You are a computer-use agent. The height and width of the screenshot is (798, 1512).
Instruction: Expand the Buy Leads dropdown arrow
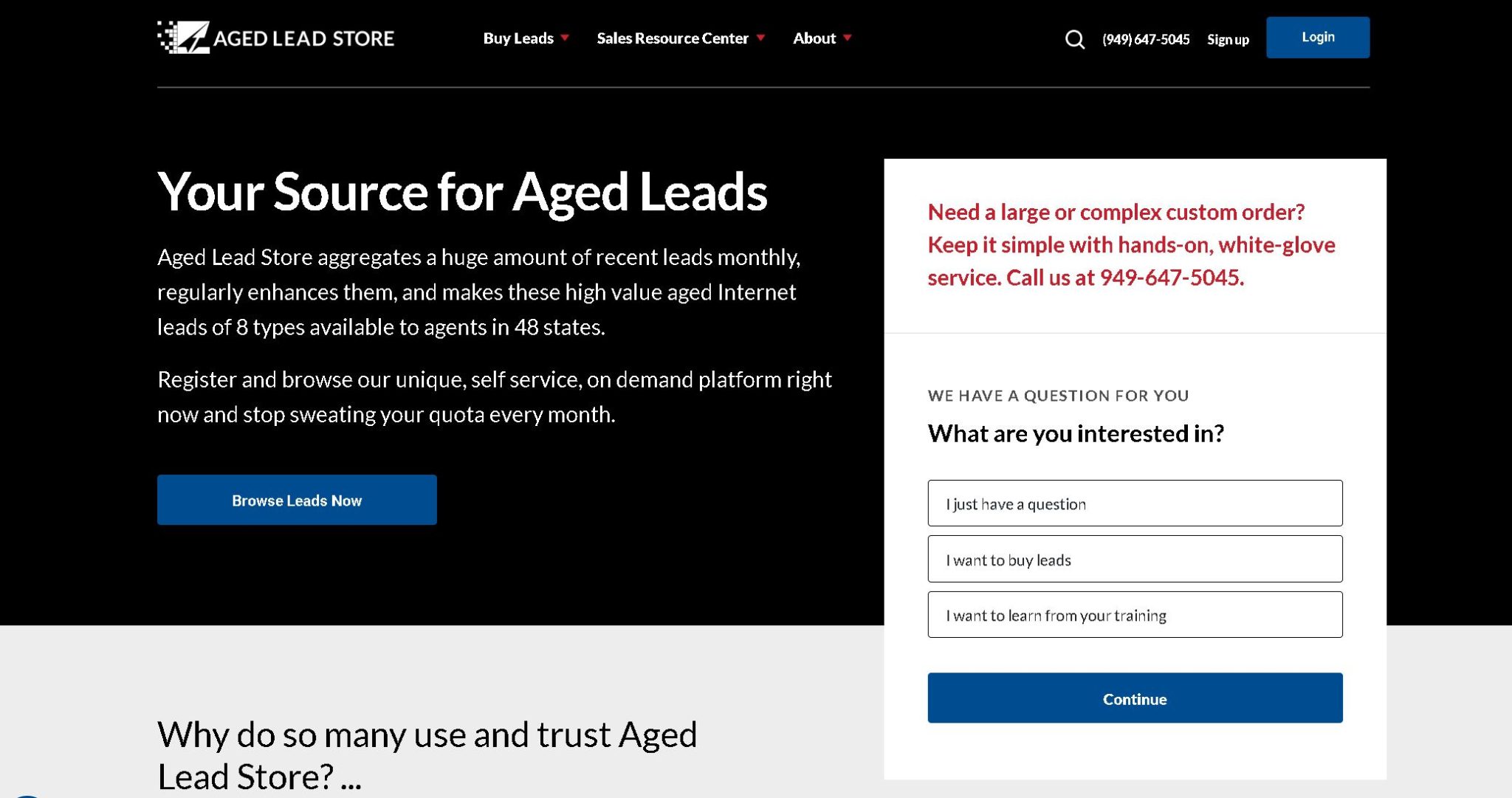click(x=565, y=38)
